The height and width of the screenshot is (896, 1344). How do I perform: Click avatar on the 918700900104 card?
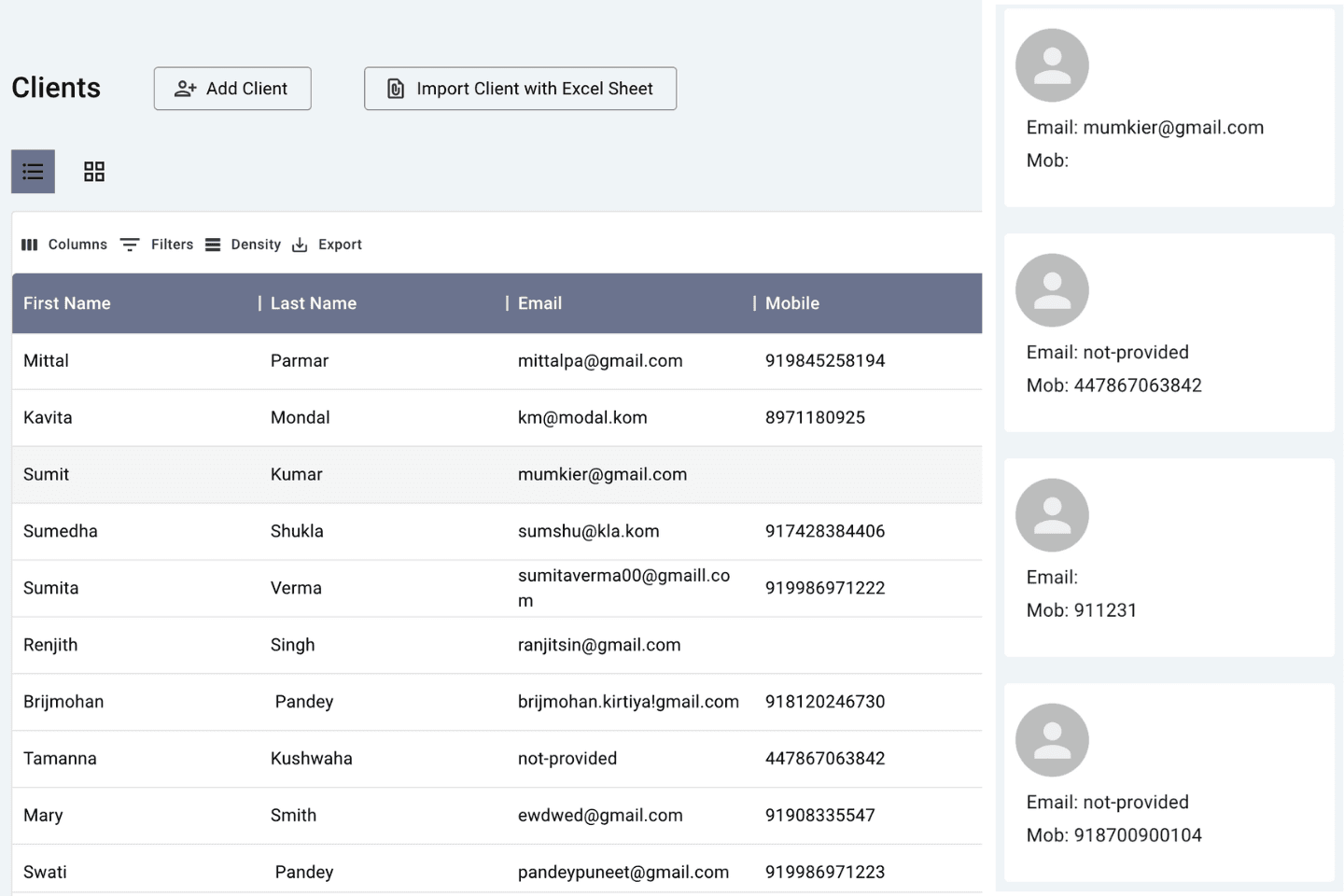pyautogui.click(x=1052, y=740)
